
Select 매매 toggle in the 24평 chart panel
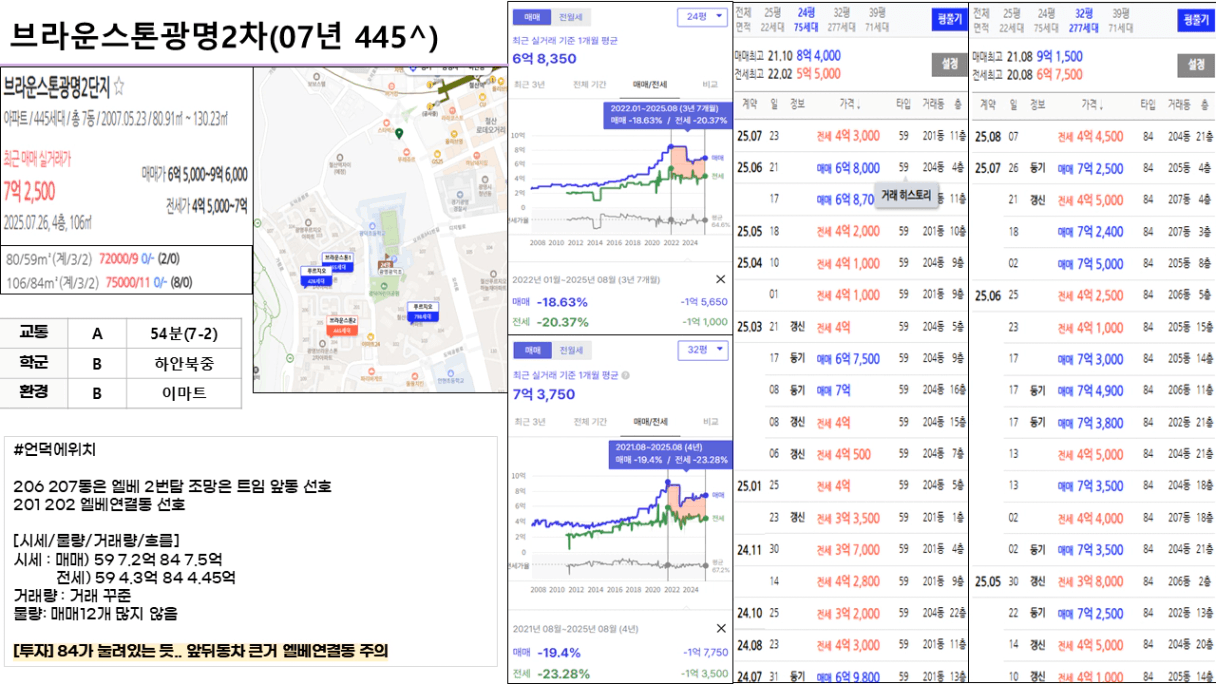point(531,17)
